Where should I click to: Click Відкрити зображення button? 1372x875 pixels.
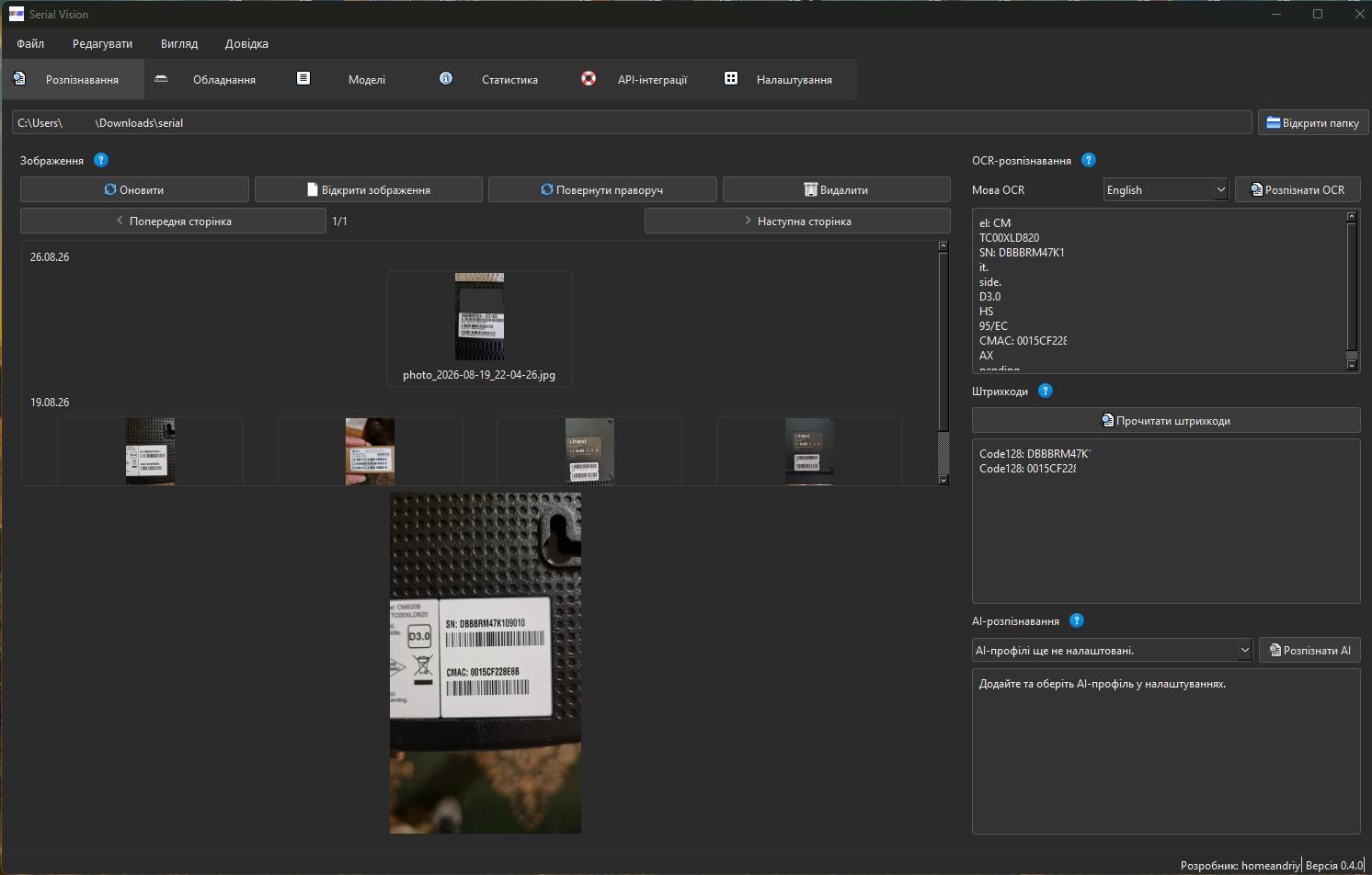[x=369, y=189]
